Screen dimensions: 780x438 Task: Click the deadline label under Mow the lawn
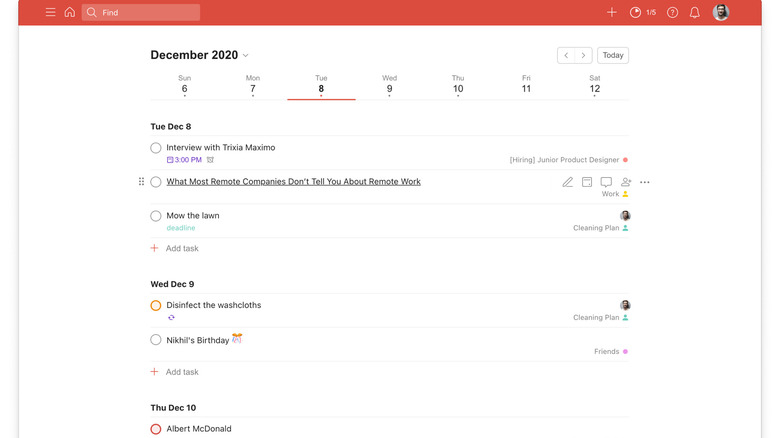(x=181, y=228)
